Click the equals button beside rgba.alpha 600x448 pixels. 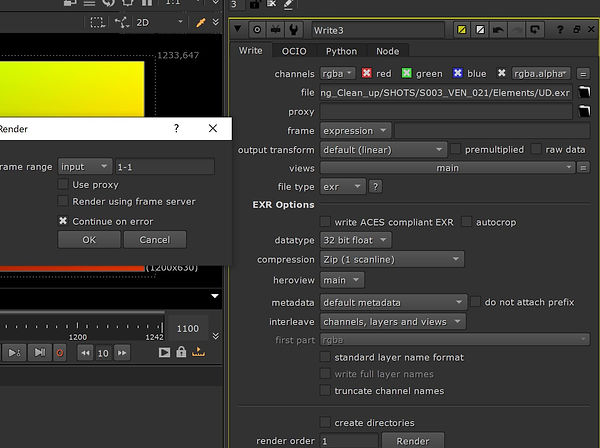[x=583, y=74]
